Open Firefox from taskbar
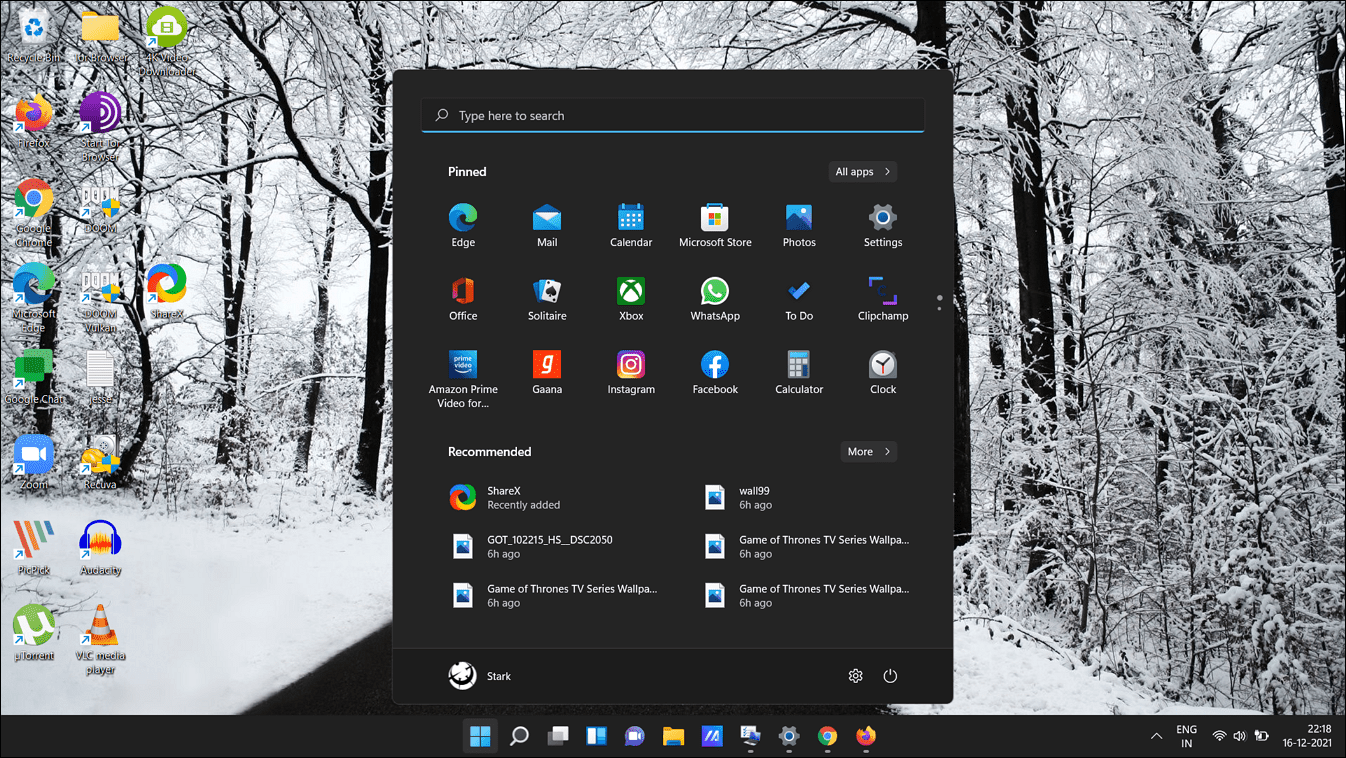Viewport: 1346px width, 758px height. (866, 737)
